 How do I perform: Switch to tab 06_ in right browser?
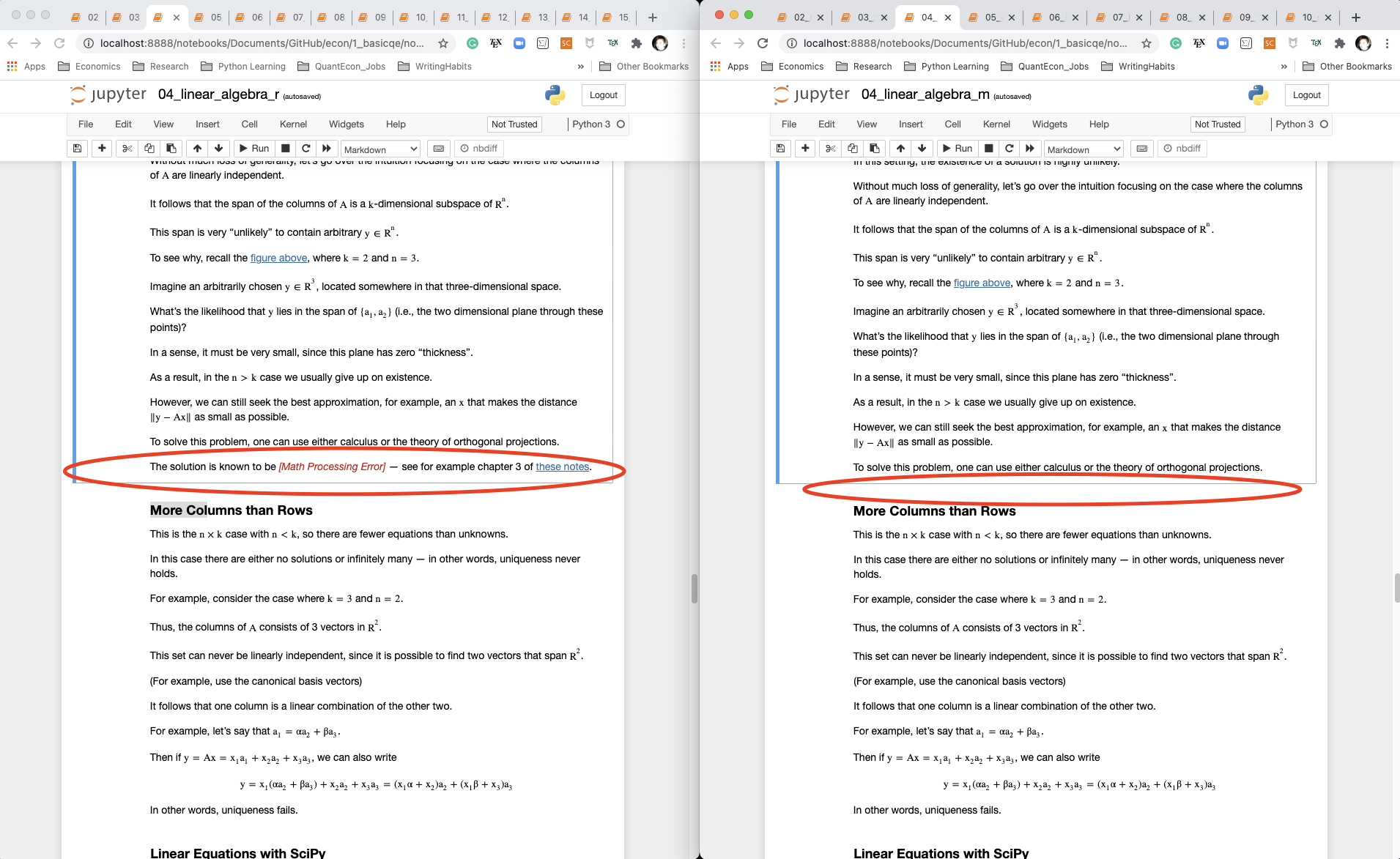point(1055,18)
